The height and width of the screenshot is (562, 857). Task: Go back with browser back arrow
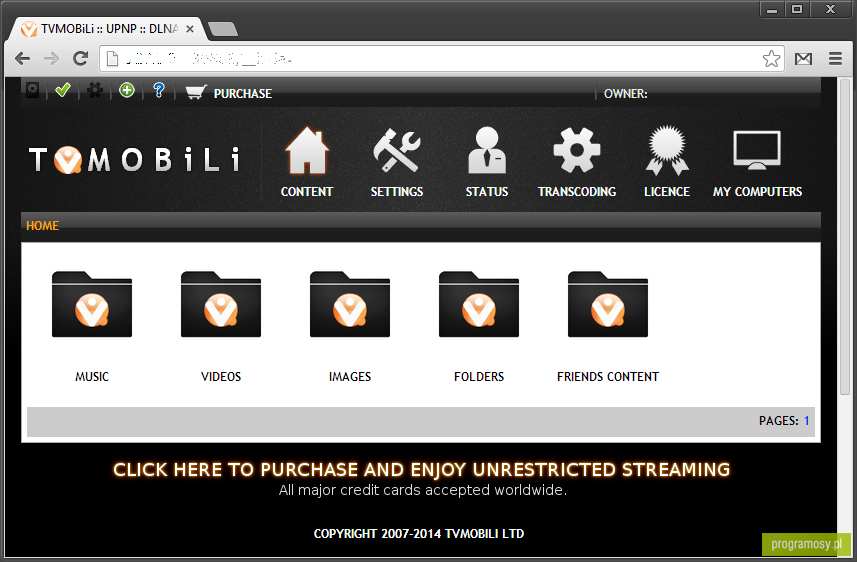click(22, 58)
